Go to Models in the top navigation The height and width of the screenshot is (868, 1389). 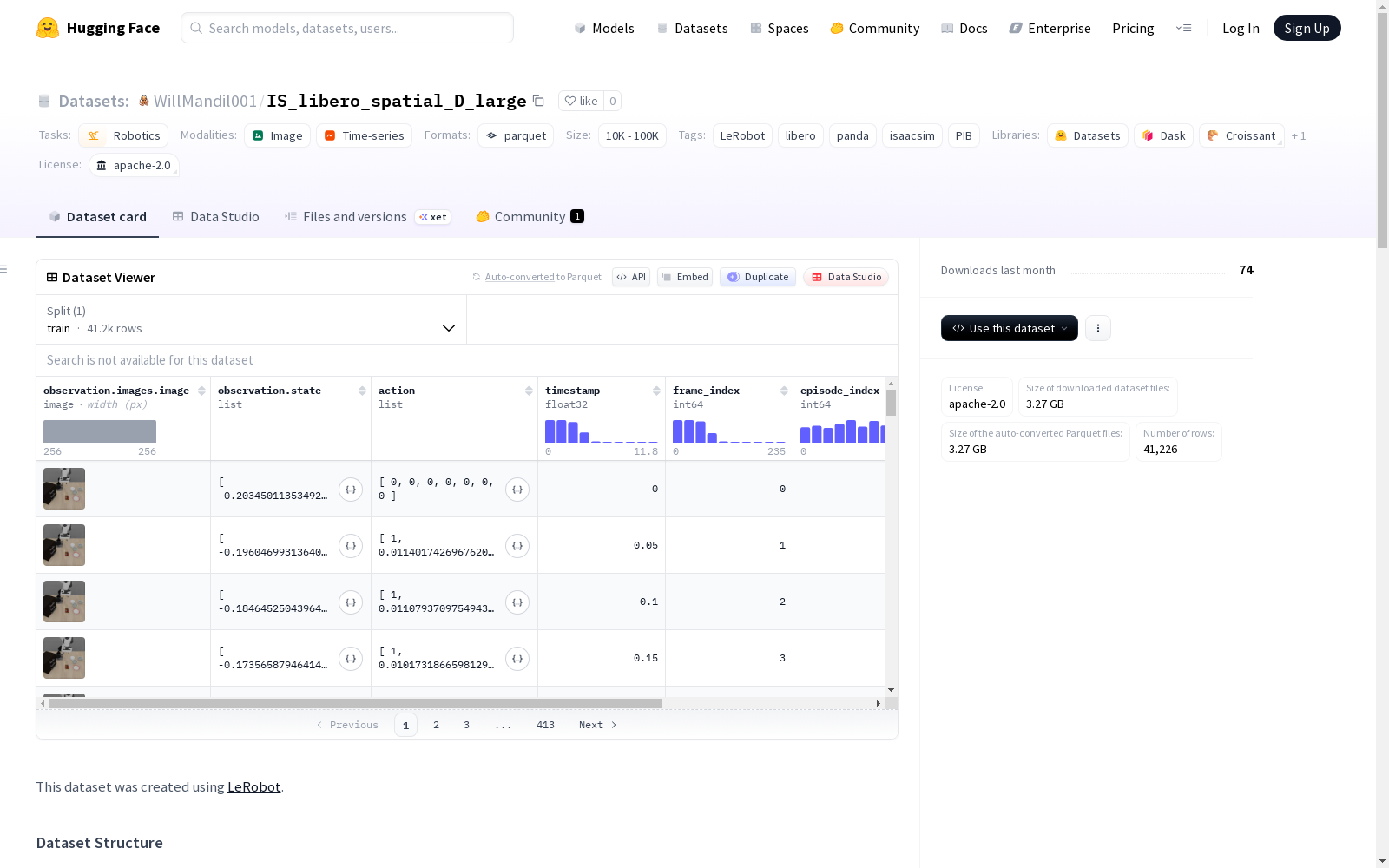pos(604,28)
